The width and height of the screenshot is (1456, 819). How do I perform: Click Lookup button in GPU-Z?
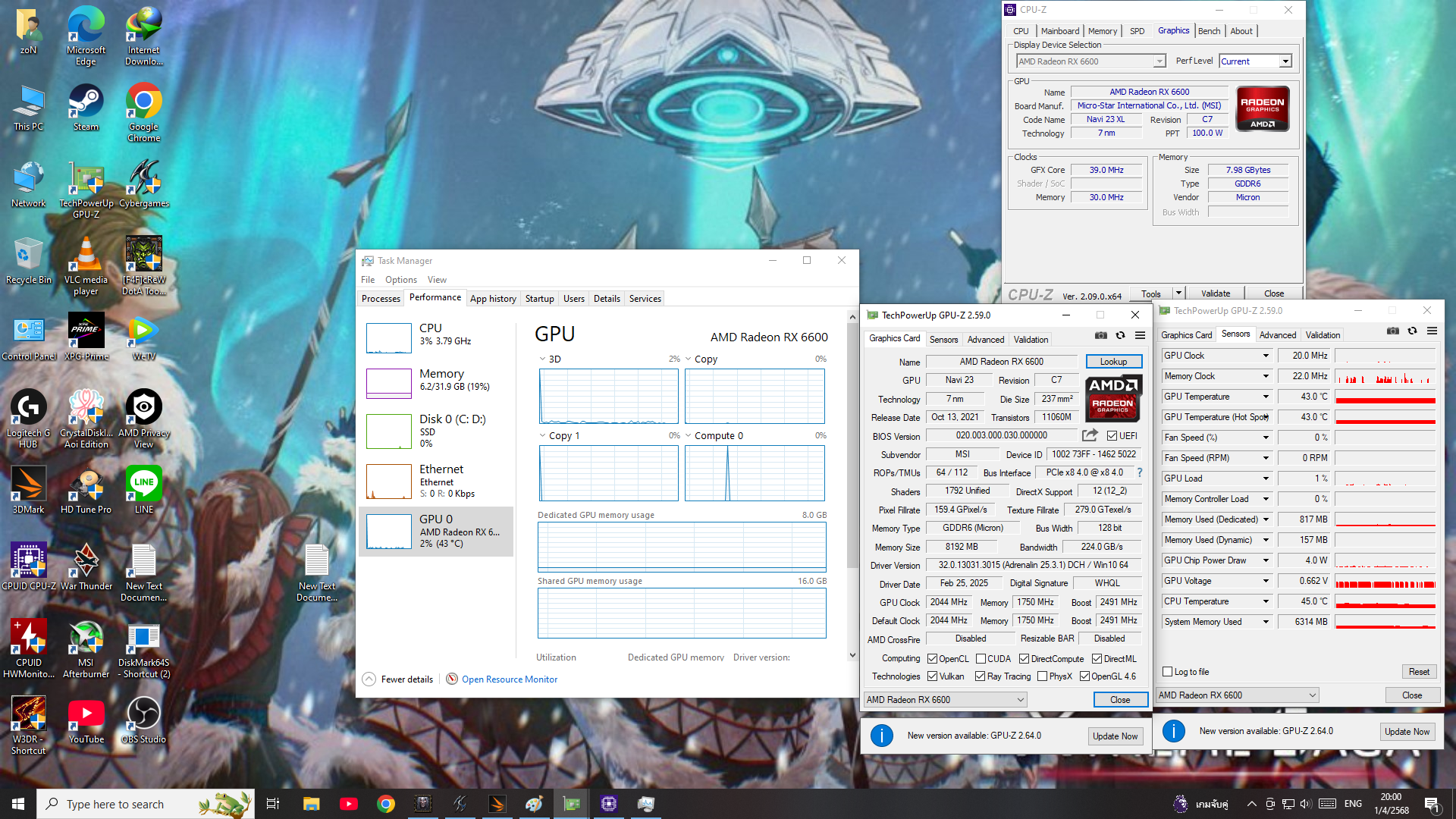coord(1113,362)
